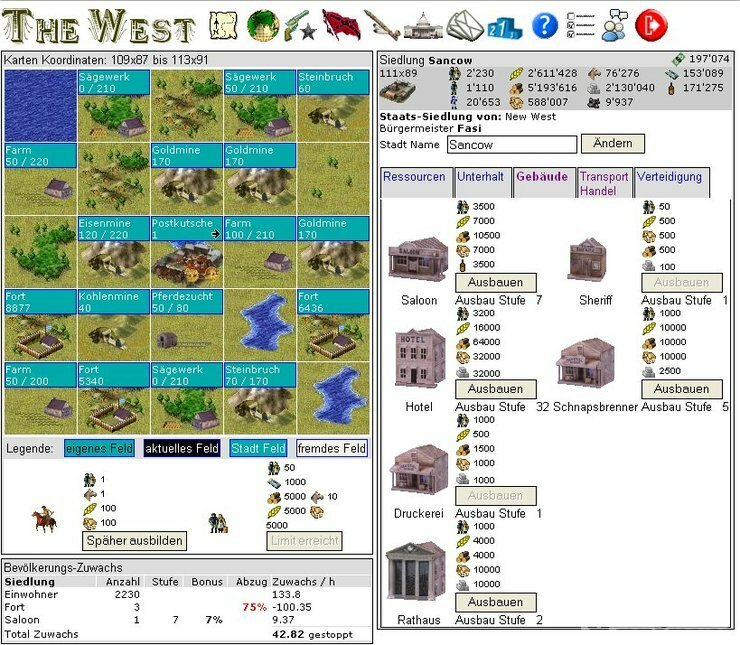Switch to the Ressourcen tab

[415, 182]
